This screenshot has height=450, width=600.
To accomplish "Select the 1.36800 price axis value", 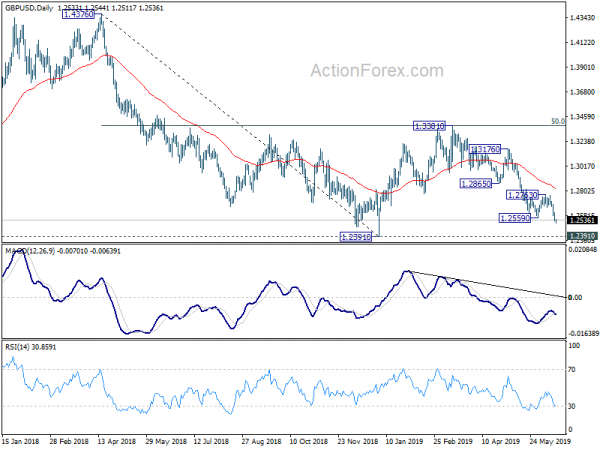I will (x=582, y=92).
